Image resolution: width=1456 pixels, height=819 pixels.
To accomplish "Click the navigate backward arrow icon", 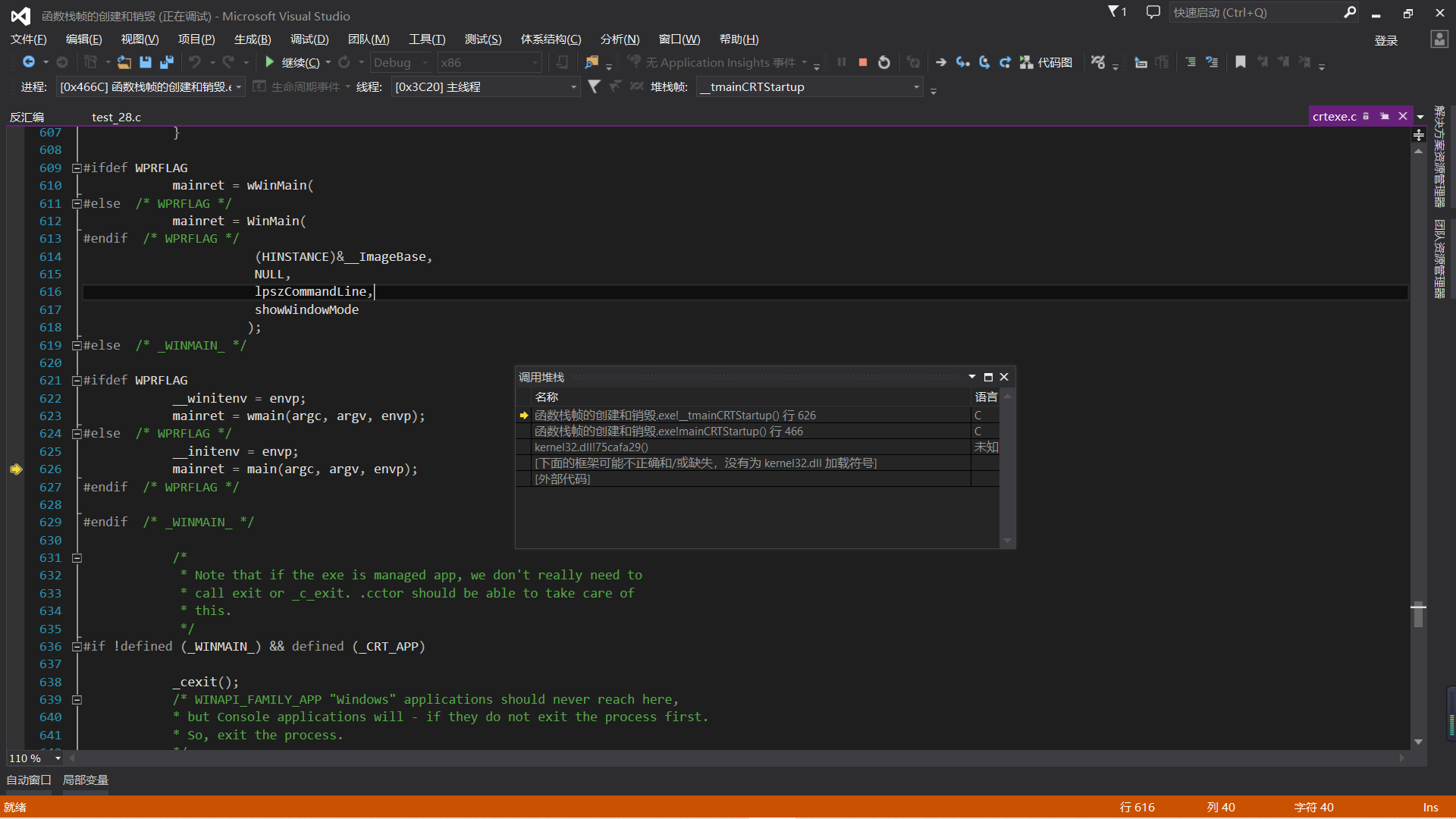I will [x=29, y=62].
